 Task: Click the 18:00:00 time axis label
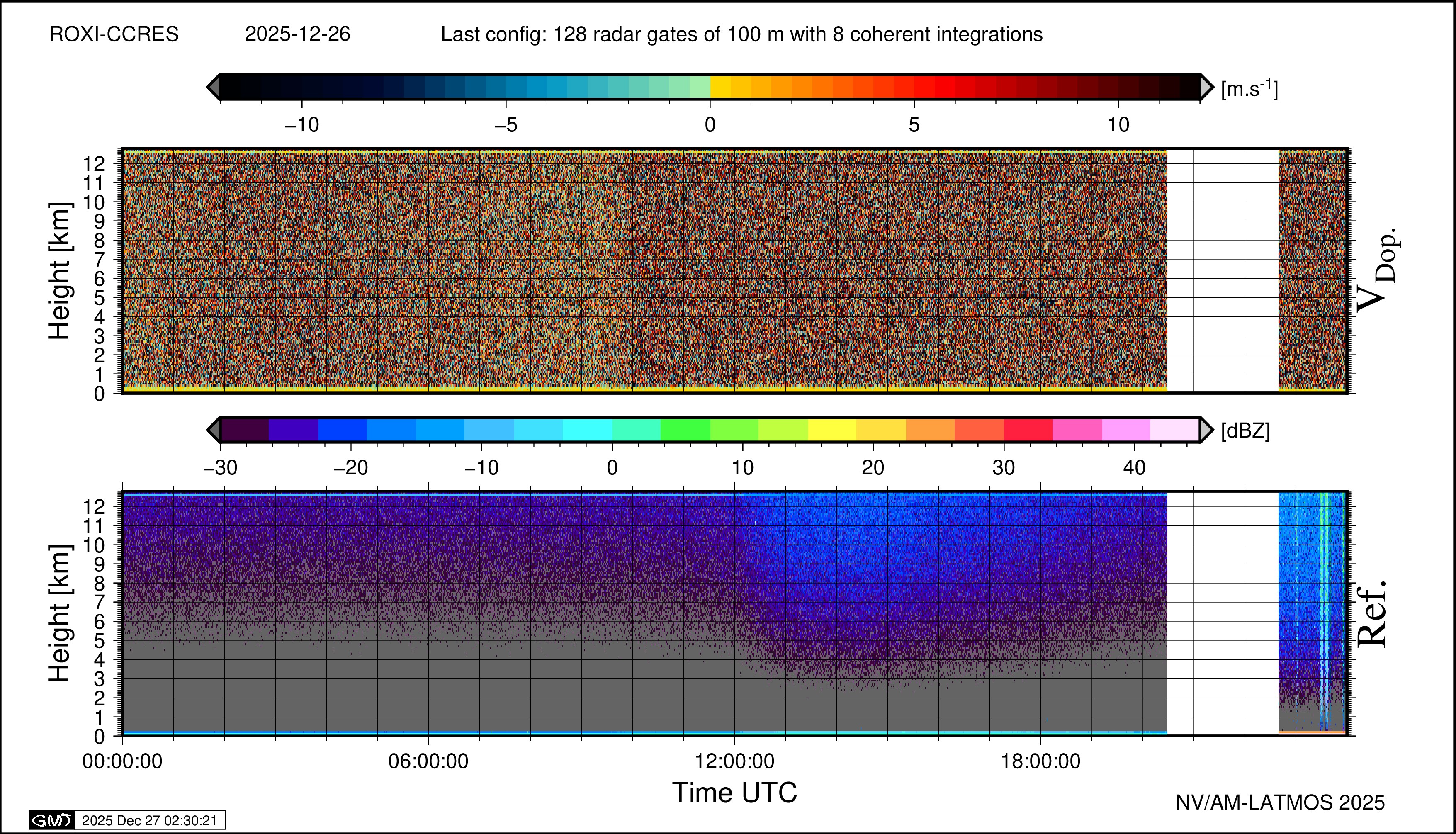[x=1041, y=761]
